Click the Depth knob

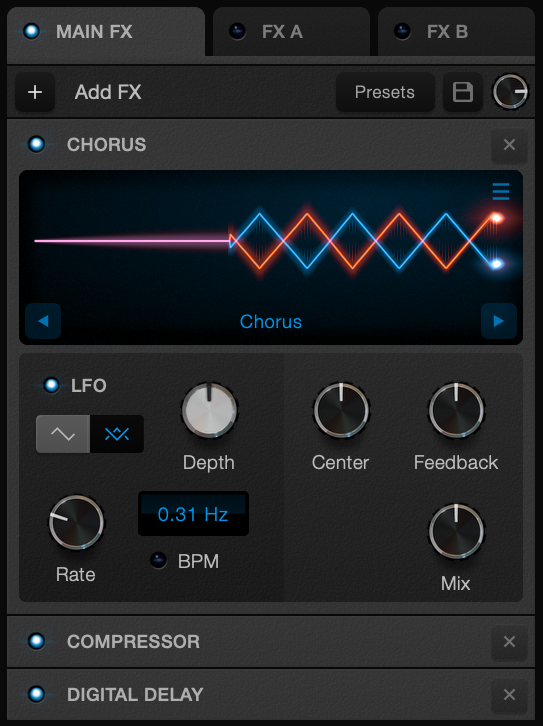(x=209, y=411)
